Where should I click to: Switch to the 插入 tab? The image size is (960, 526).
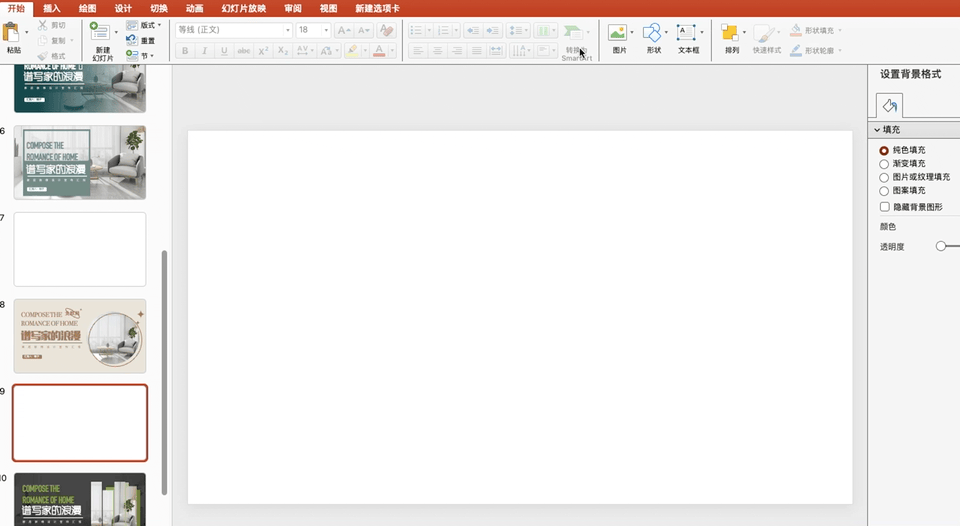52,8
